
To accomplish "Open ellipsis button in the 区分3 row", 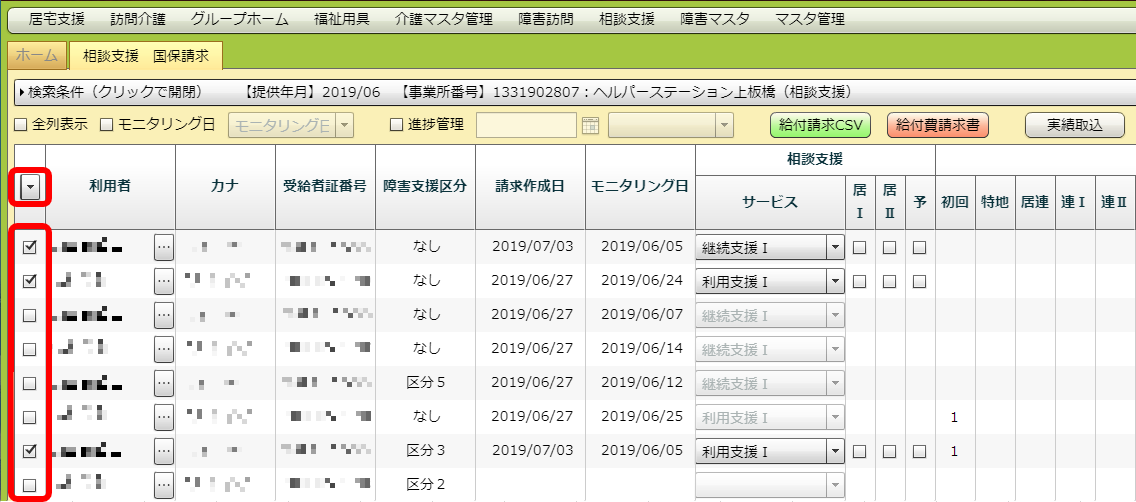I will 164,451.
